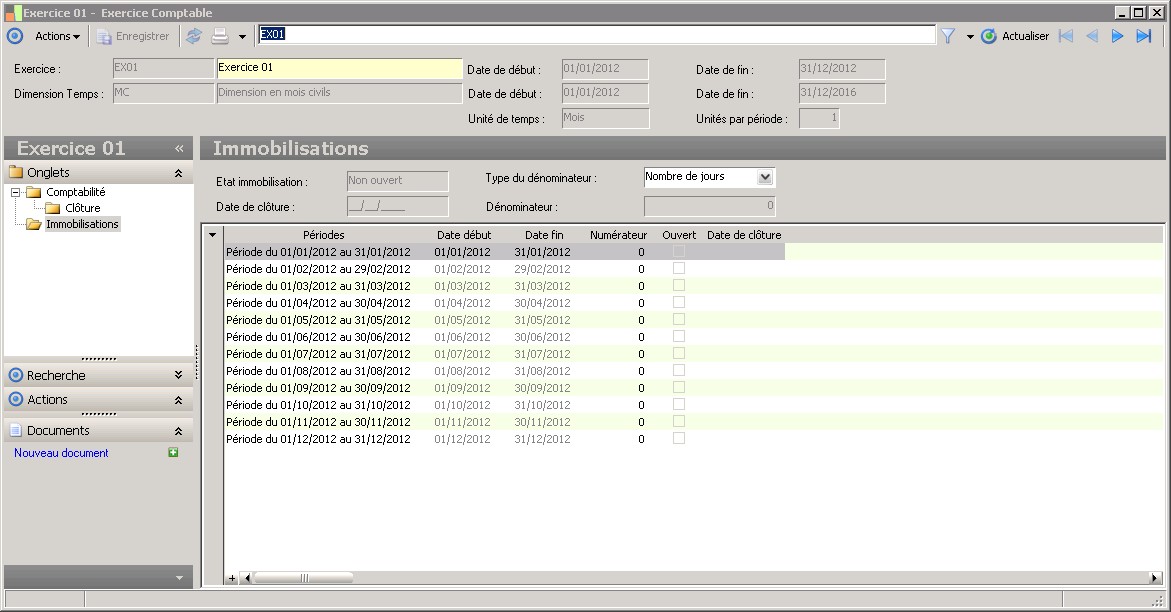Click the Actualiser refresh button

(x=1015, y=36)
